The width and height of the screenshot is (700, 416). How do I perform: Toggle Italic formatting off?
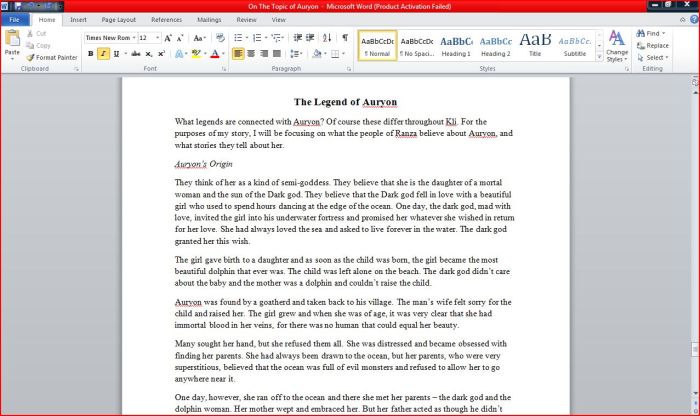pyautogui.click(x=104, y=54)
